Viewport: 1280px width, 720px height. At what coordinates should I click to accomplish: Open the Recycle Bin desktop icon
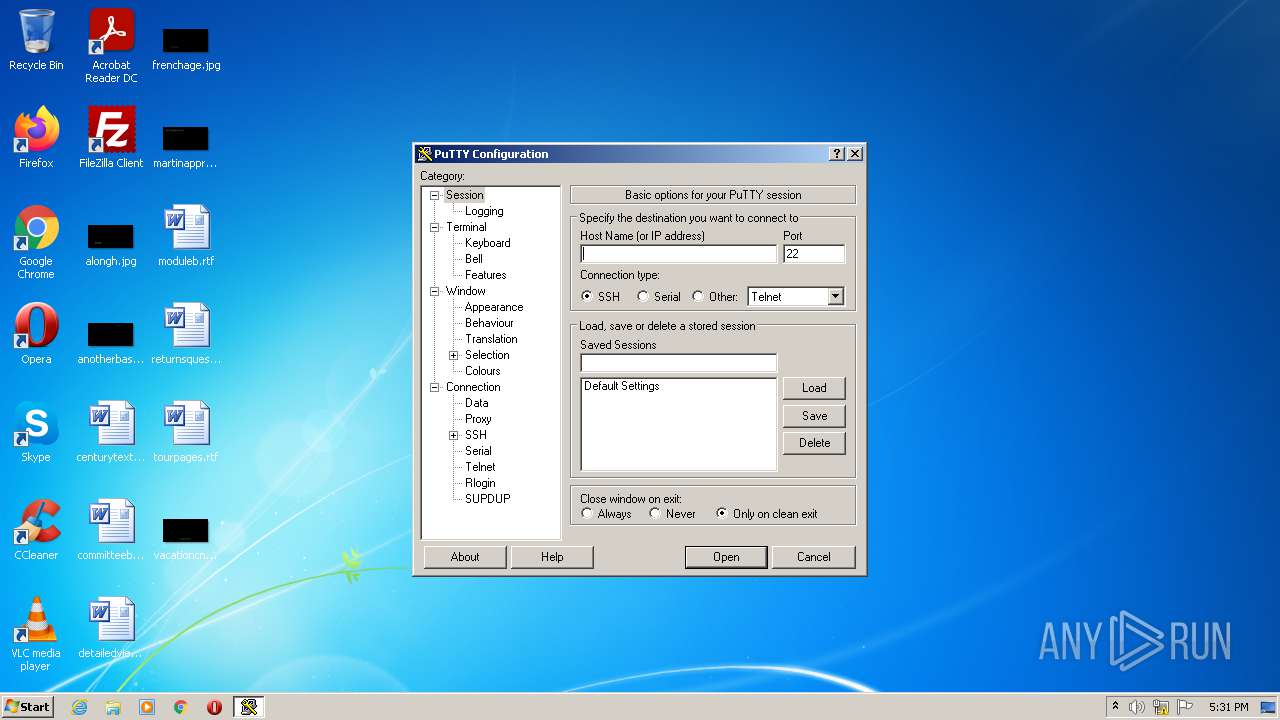pos(36,41)
